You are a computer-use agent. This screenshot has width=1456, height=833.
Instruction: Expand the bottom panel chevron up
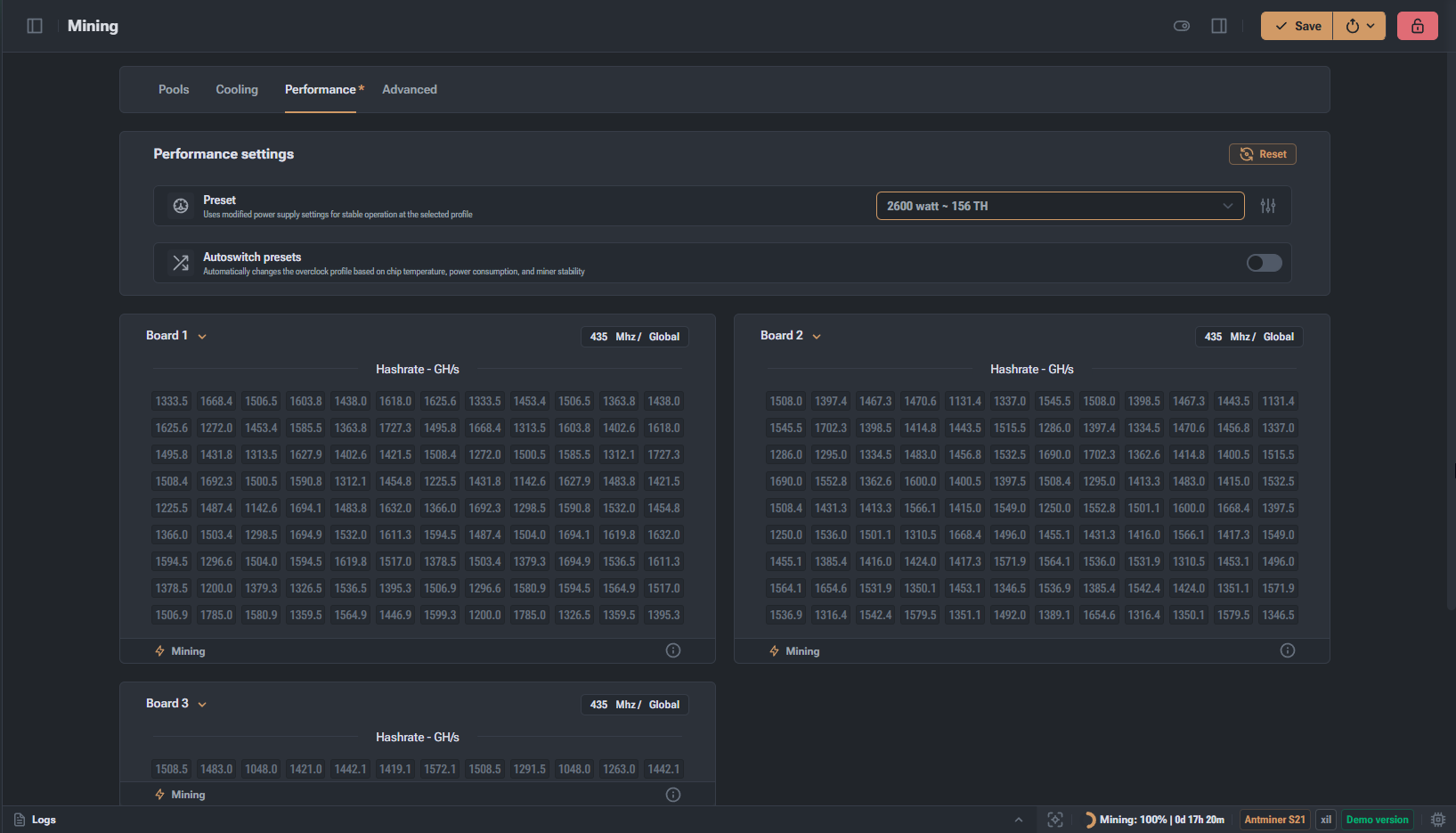(x=1019, y=820)
